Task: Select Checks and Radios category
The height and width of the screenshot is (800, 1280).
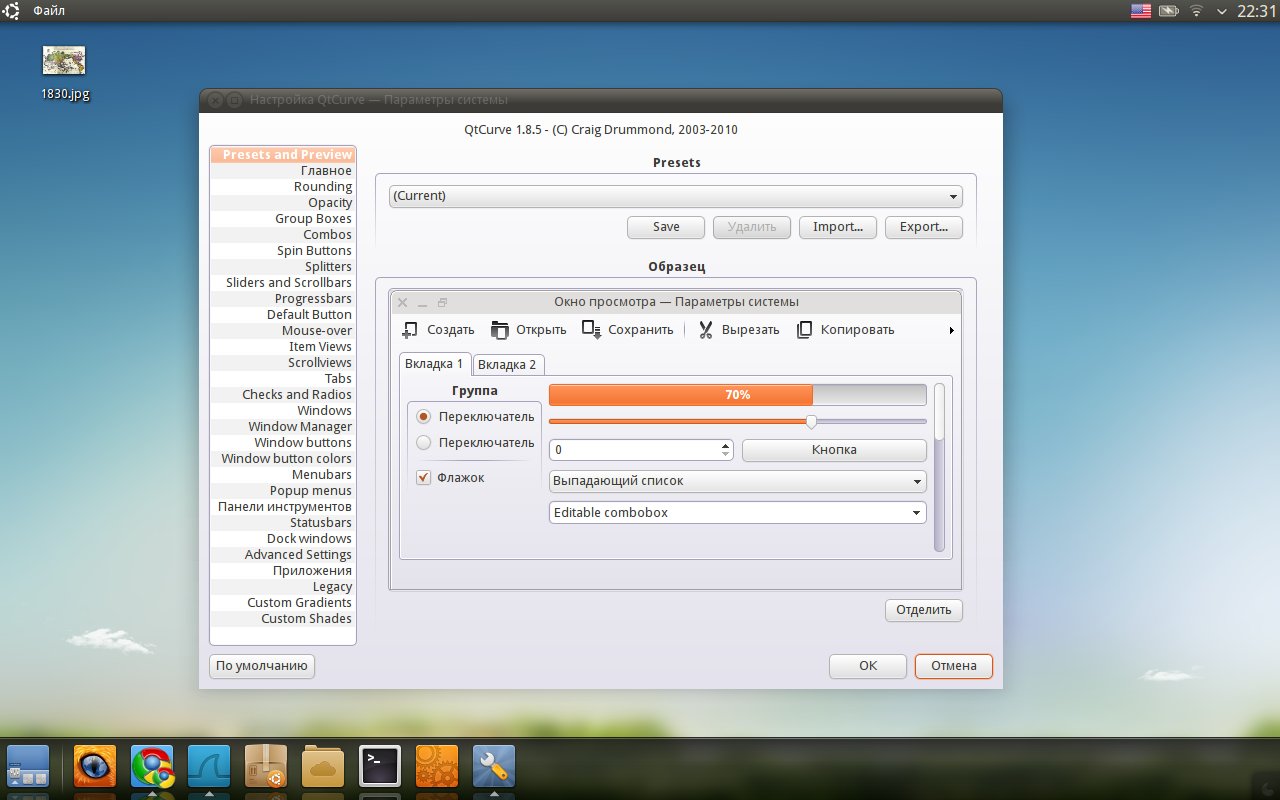Action: coord(283,395)
